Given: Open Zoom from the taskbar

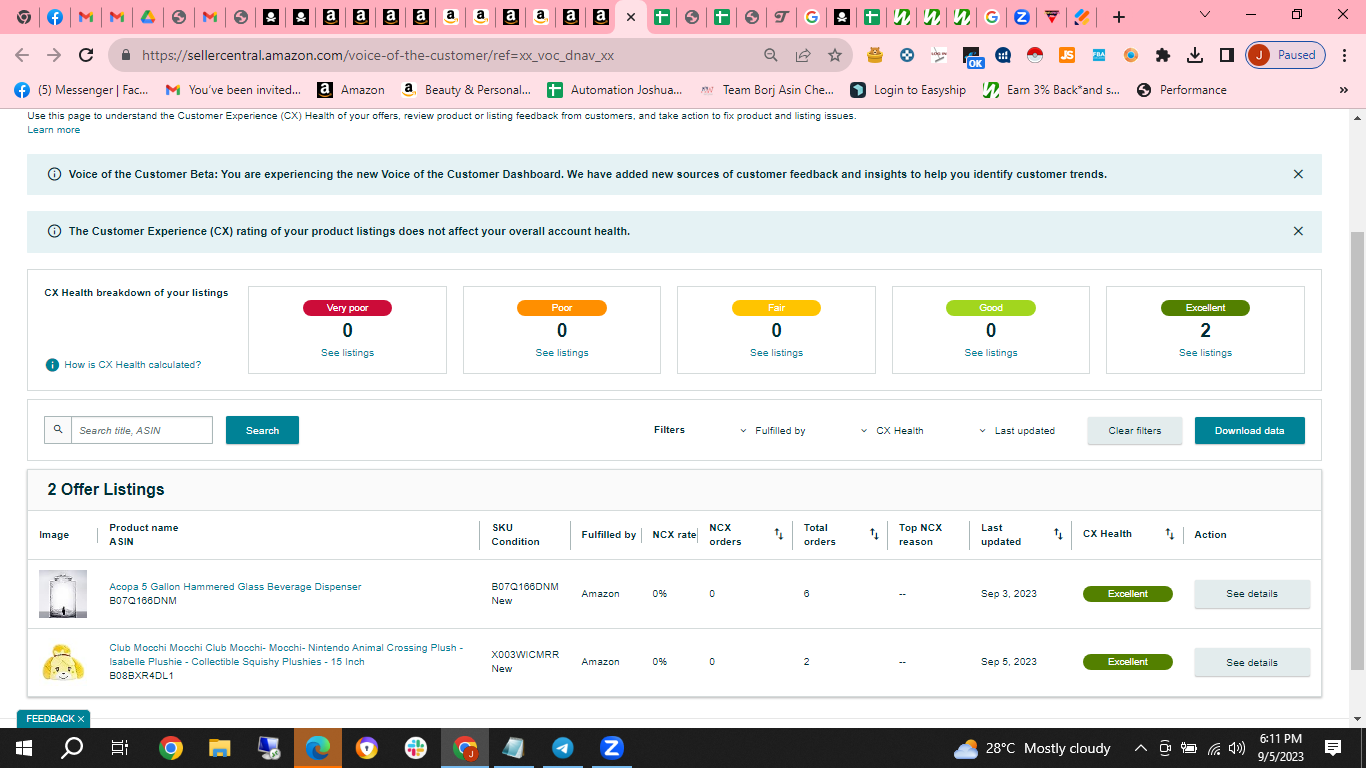Looking at the screenshot, I should coord(612,748).
